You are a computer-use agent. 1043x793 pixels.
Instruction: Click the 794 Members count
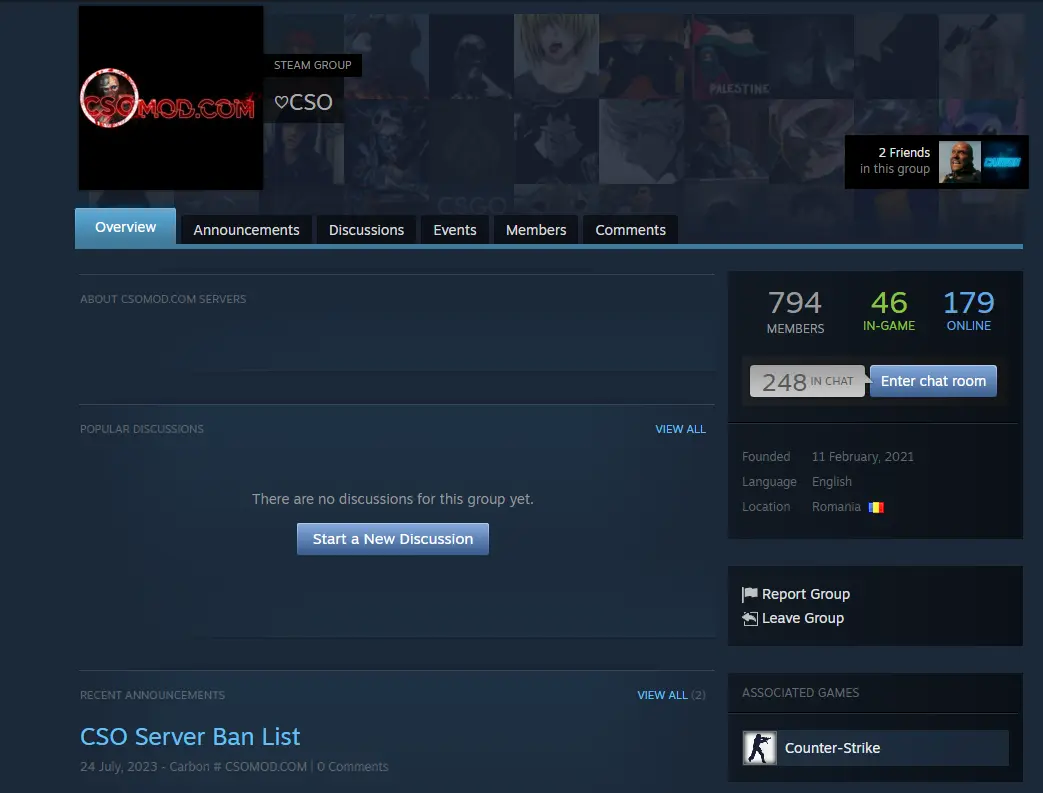(795, 311)
